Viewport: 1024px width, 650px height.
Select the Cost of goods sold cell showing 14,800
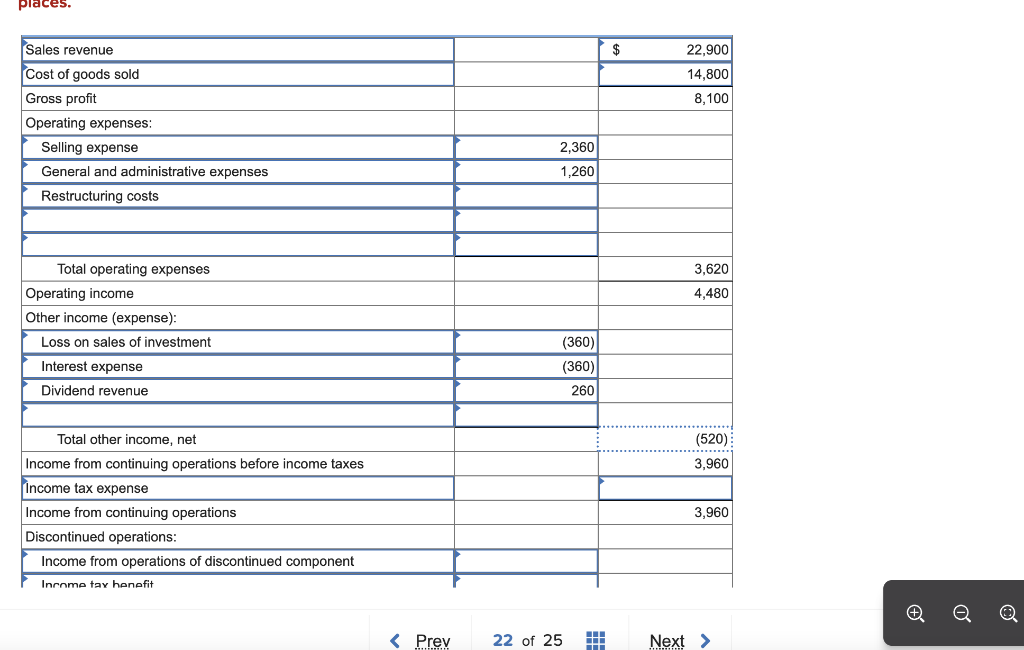[665, 74]
